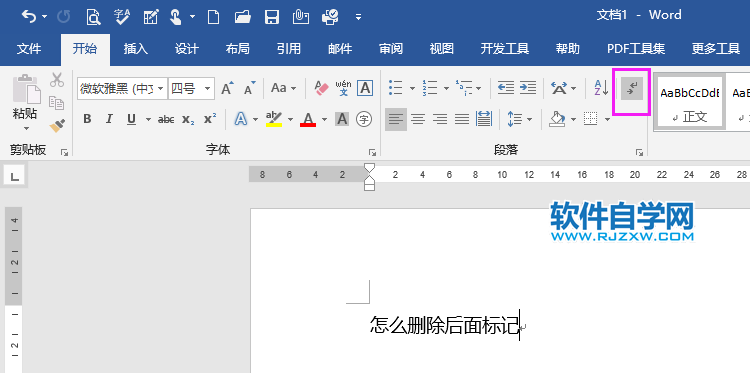Apply the red font color
The width and height of the screenshot is (750, 373).
click(x=308, y=119)
